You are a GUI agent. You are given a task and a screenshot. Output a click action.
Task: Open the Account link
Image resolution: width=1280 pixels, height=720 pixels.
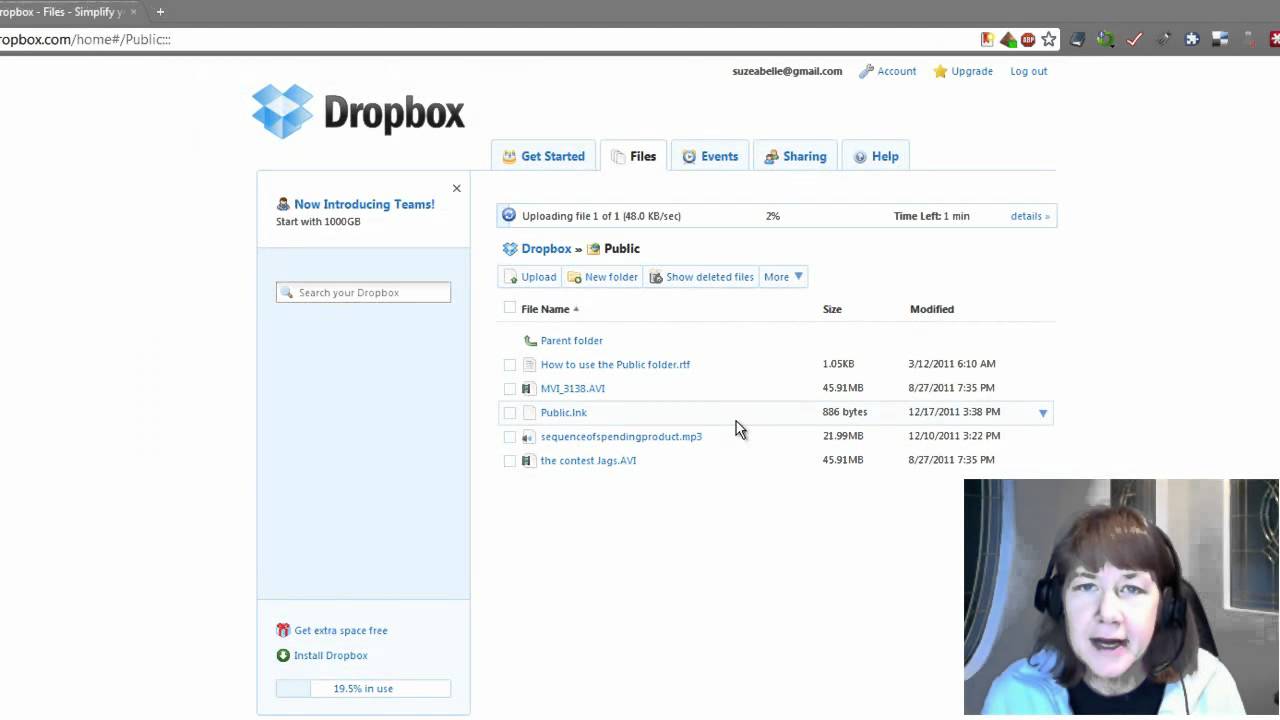tap(896, 71)
